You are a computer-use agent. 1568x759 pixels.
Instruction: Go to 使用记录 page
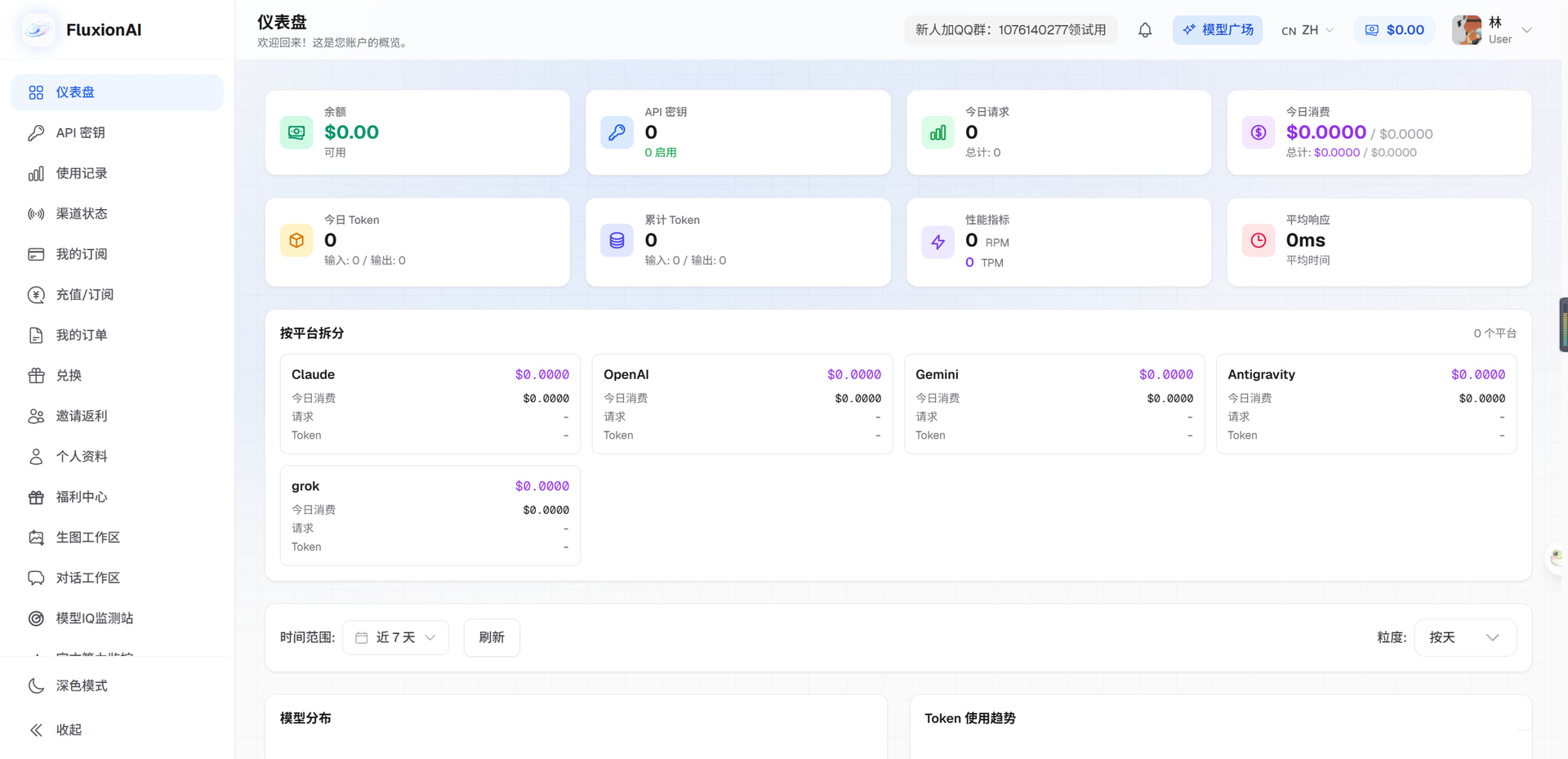click(118, 173)
